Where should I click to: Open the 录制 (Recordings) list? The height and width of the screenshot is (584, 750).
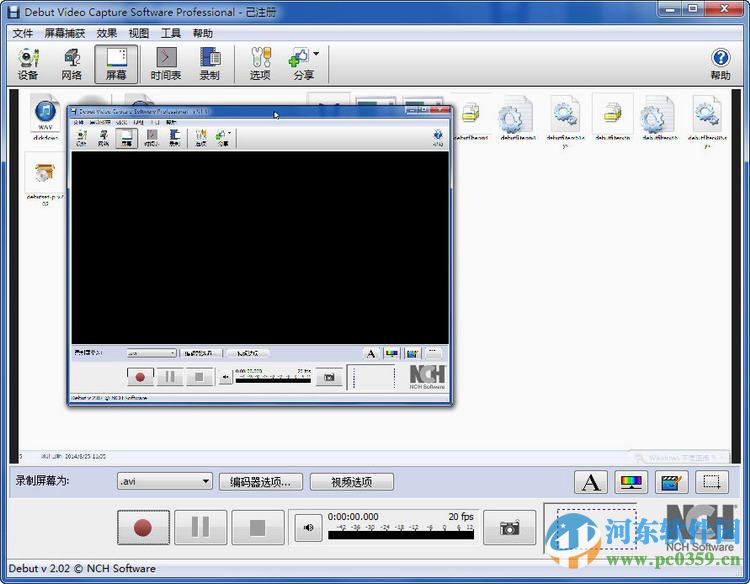click(210, 64)
